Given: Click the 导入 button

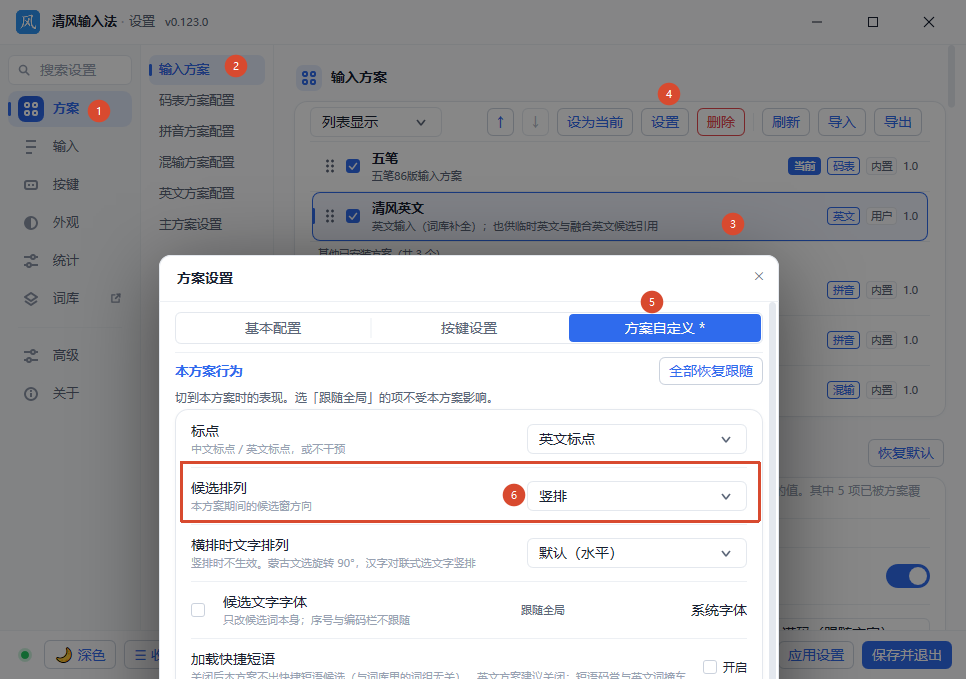Looking at the screenshot, I should tap(842, 122).
